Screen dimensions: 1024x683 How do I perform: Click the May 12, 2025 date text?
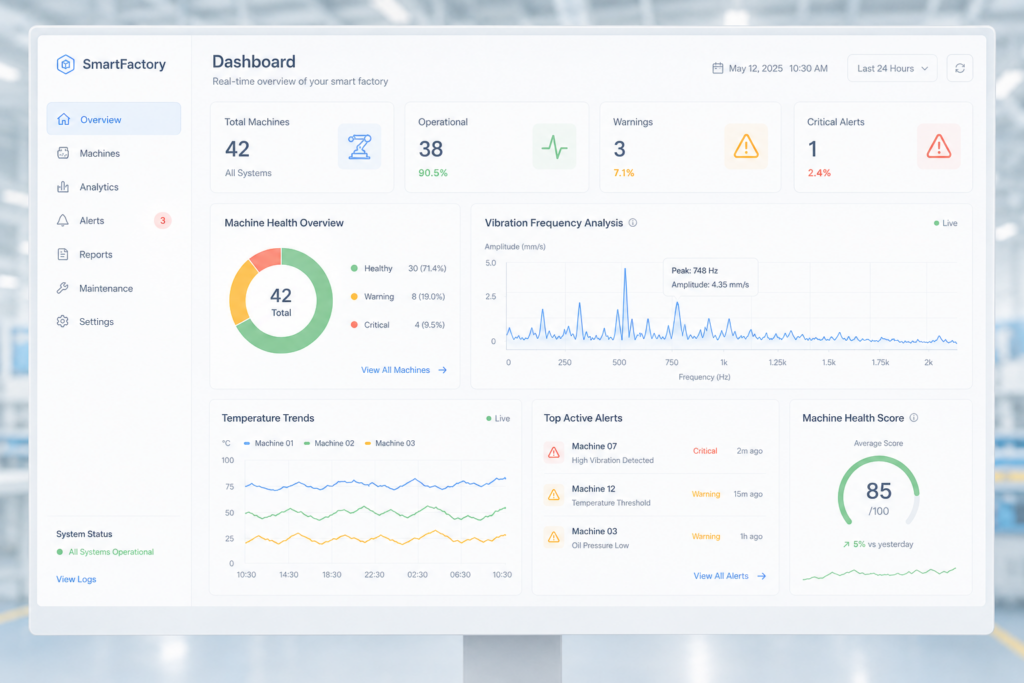756,68
